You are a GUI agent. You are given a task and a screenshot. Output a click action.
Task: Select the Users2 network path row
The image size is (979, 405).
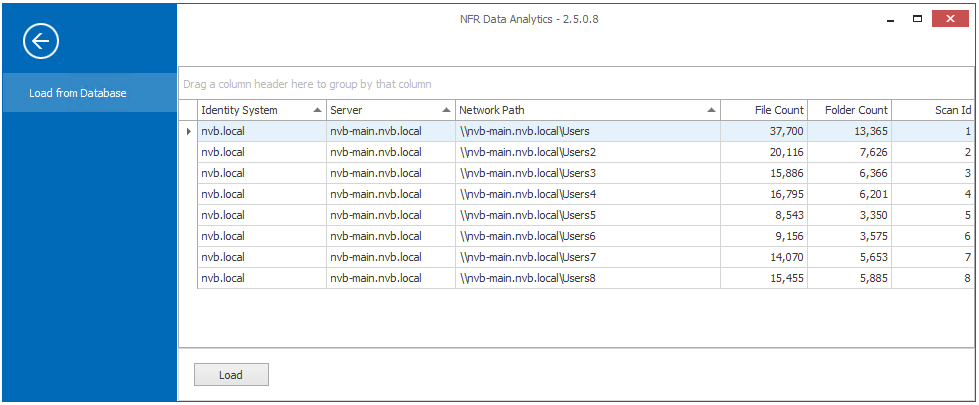[x=528, y=152]
